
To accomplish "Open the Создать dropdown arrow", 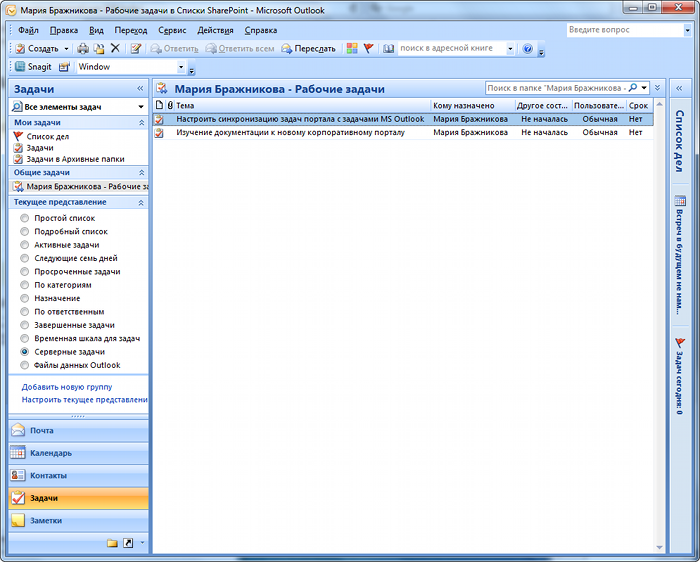I will point(67,48).
